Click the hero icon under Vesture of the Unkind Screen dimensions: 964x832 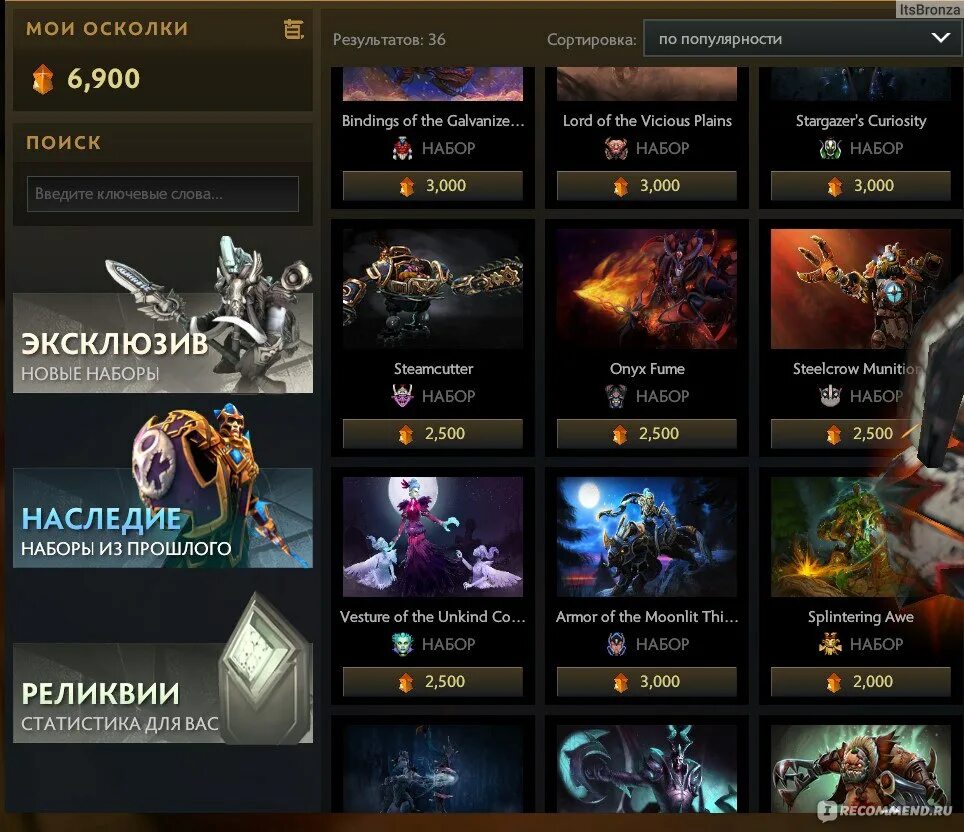pos(403,644)
